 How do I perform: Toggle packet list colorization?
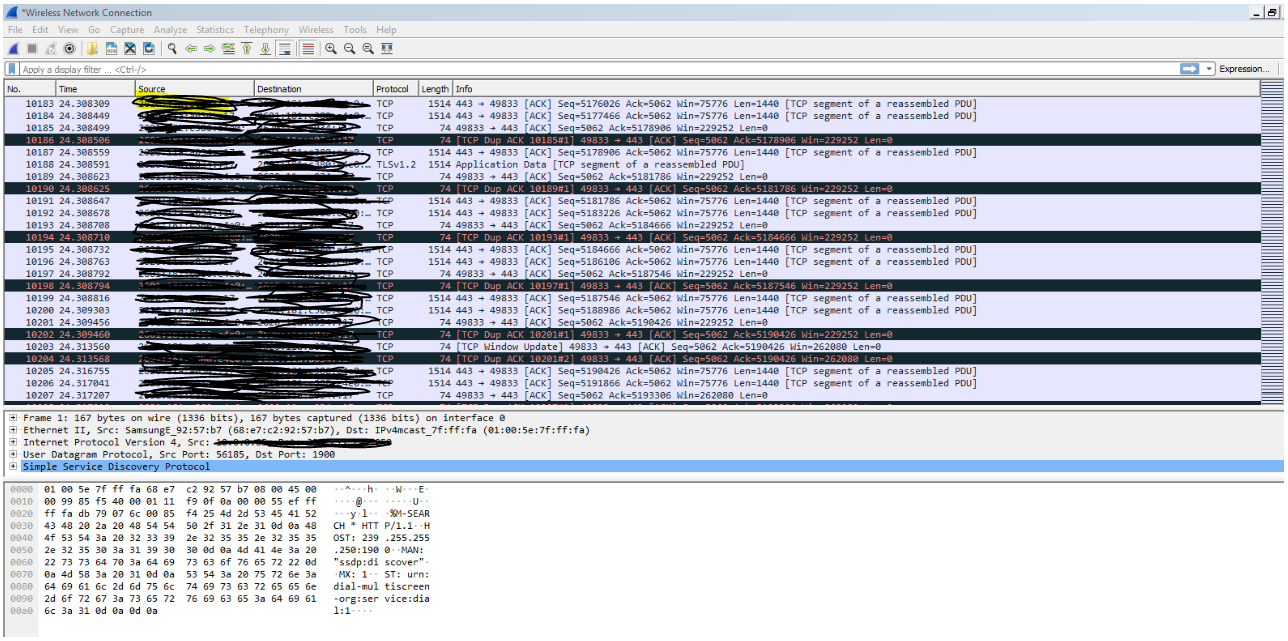coord(308,48)
